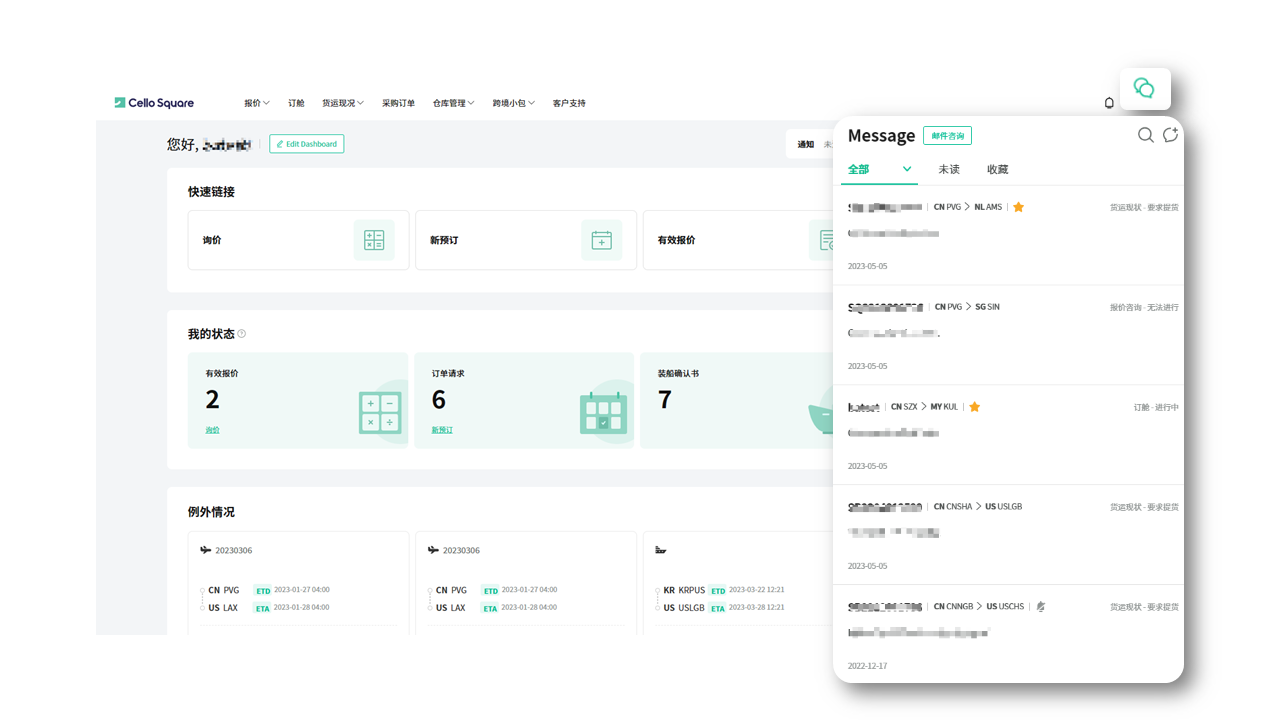Open the 全部 filter dropdown arrow

pyautogui.click(x=907, y=169)
